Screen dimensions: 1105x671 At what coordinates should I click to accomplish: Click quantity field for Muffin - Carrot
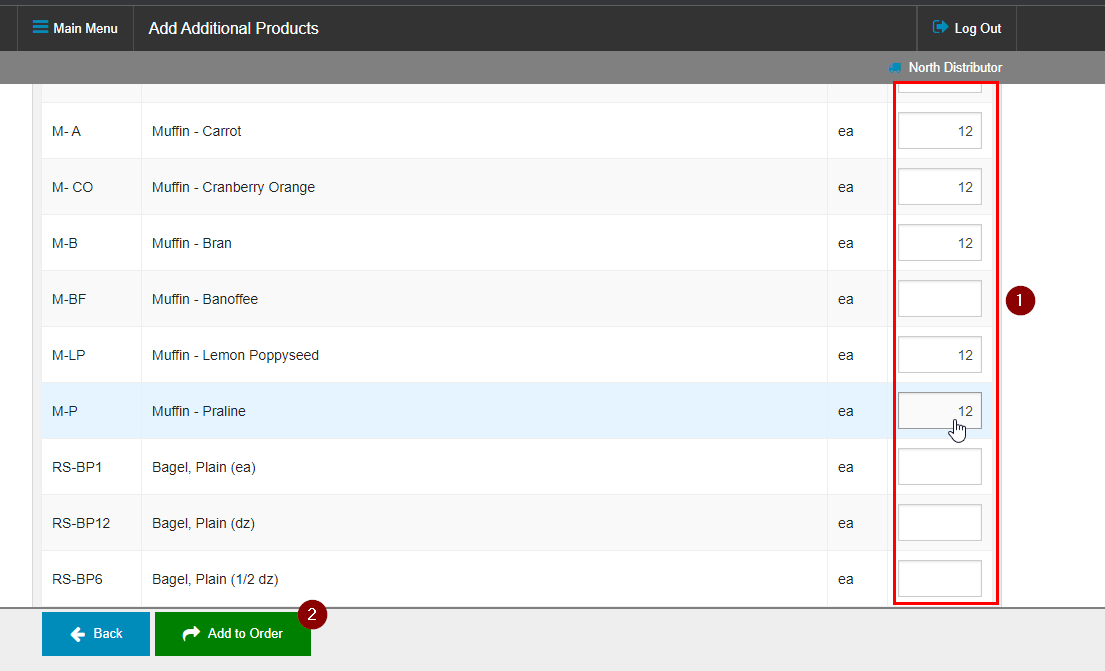pyautogui.click(x=939, y=130)
